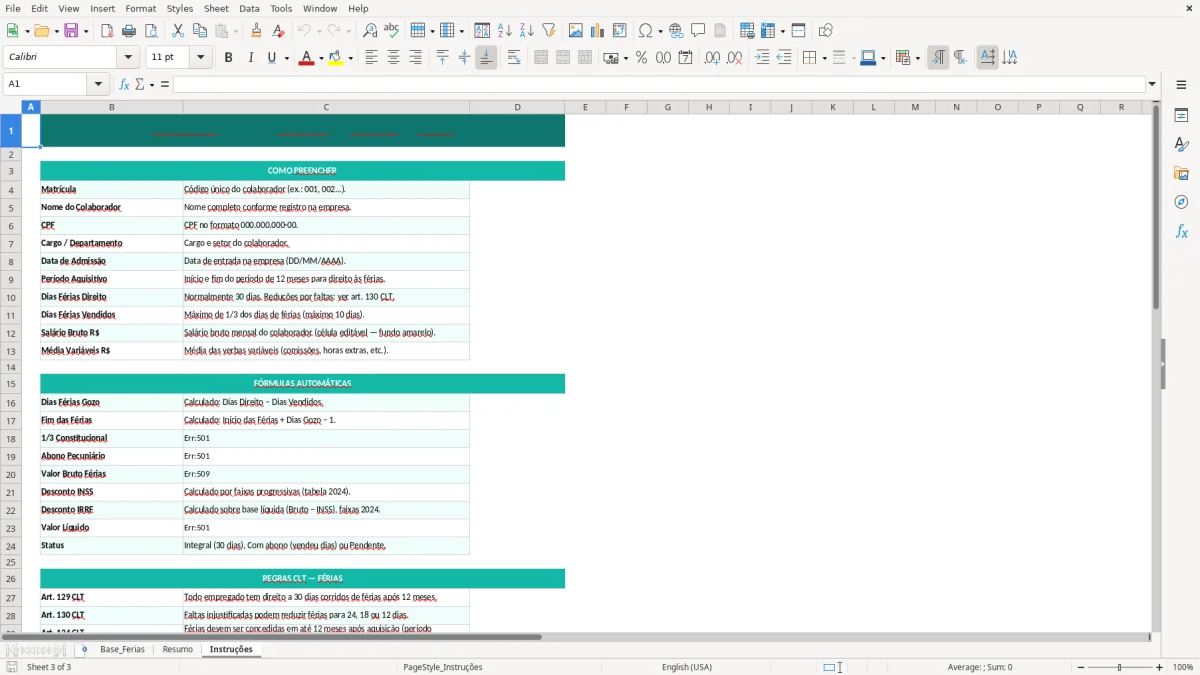This screenshot has width=1200, height=675.
Task: Open sidebar Styles panel icon
Action: click(1181, 145)
